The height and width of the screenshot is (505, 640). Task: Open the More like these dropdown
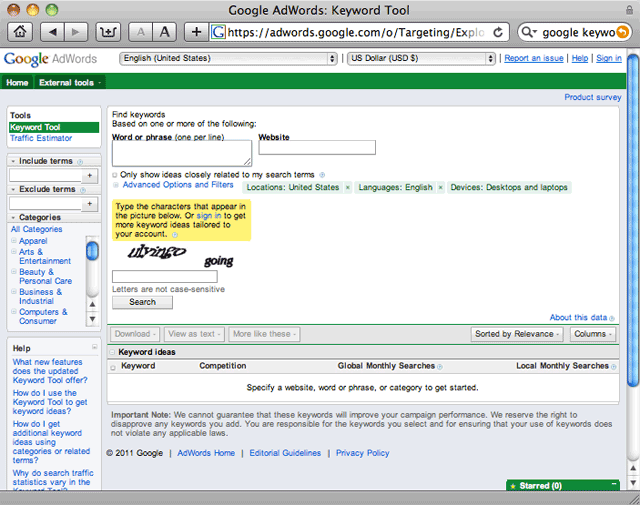pyautogui.click(x=264, y=334)
